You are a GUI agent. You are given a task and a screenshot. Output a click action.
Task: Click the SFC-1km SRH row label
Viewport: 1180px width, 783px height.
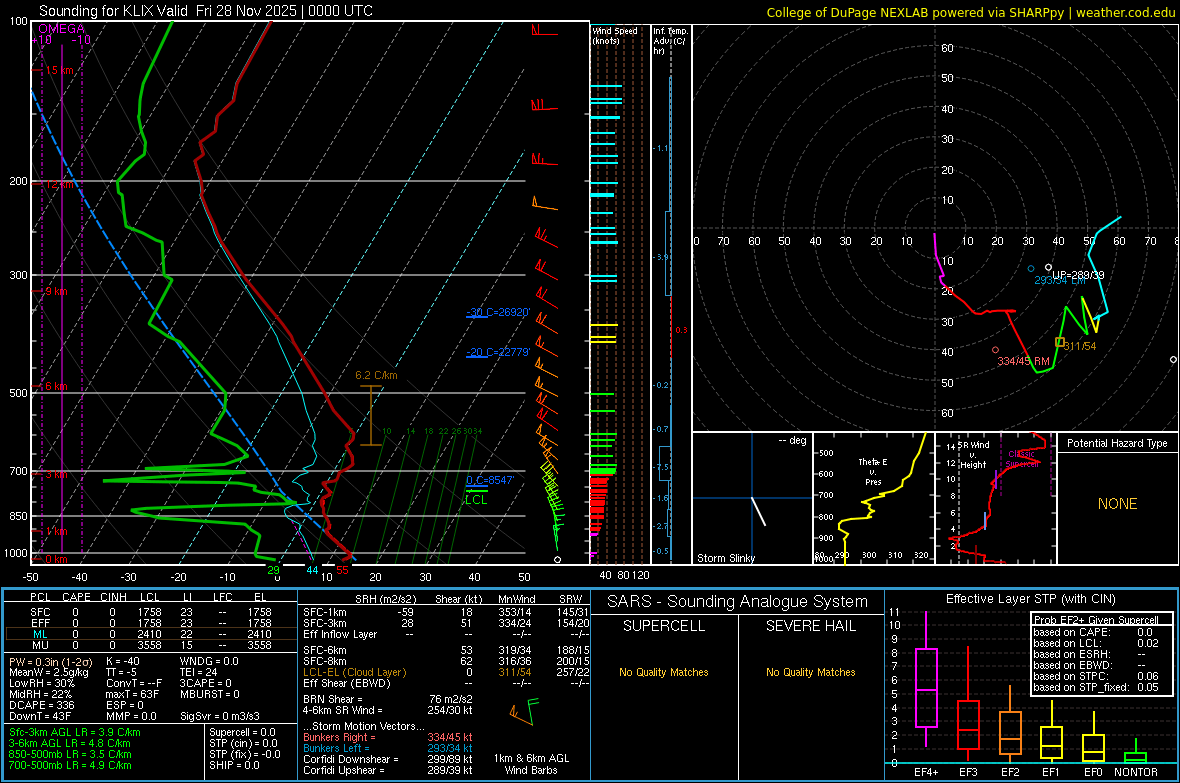324,612
